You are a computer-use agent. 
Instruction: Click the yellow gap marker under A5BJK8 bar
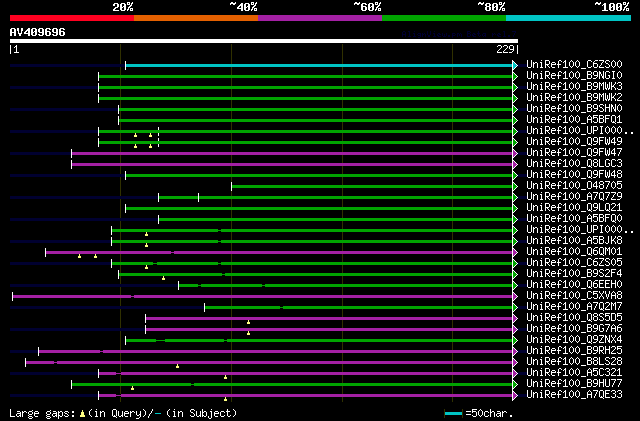(147, 245)
